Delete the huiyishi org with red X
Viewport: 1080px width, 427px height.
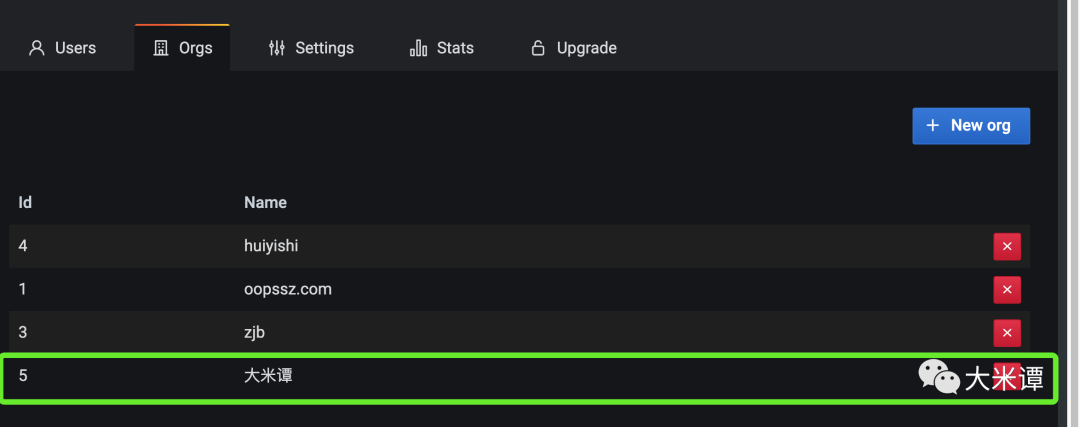[1006, 246]
